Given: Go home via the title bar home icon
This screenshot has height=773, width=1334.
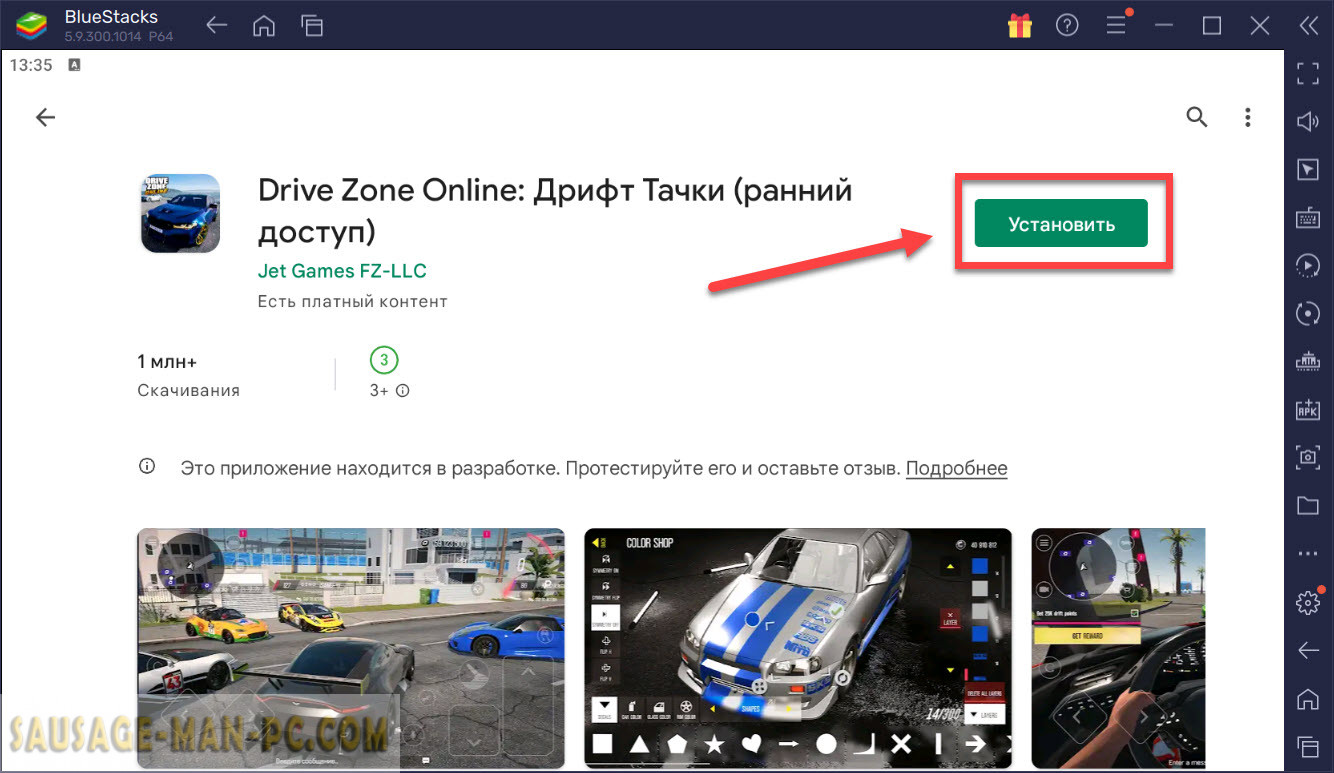Looking at the screenshot, I should [x=264, y=27].
